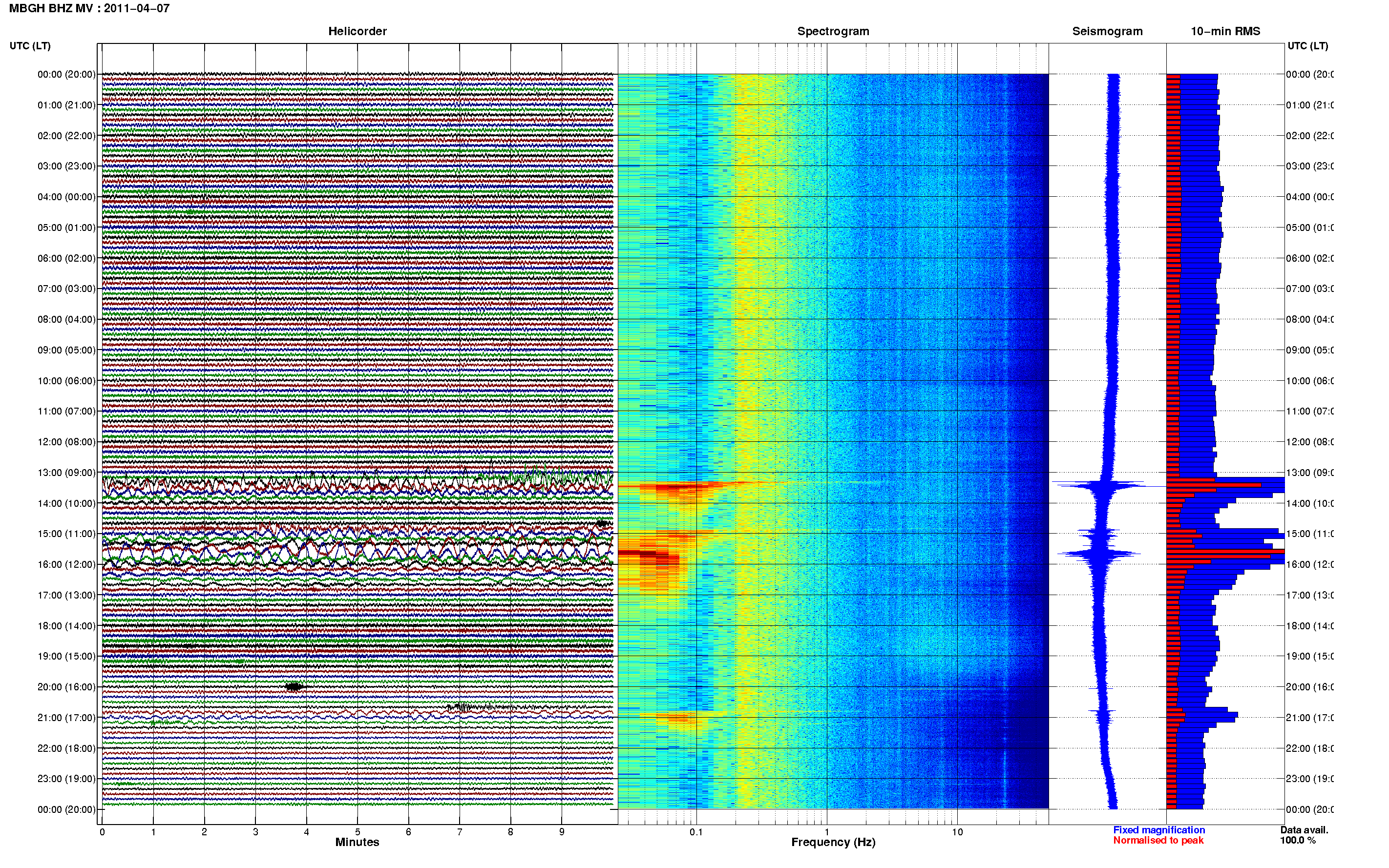Click the '03:00 (23:00)' left axis label

pos(66,166)
